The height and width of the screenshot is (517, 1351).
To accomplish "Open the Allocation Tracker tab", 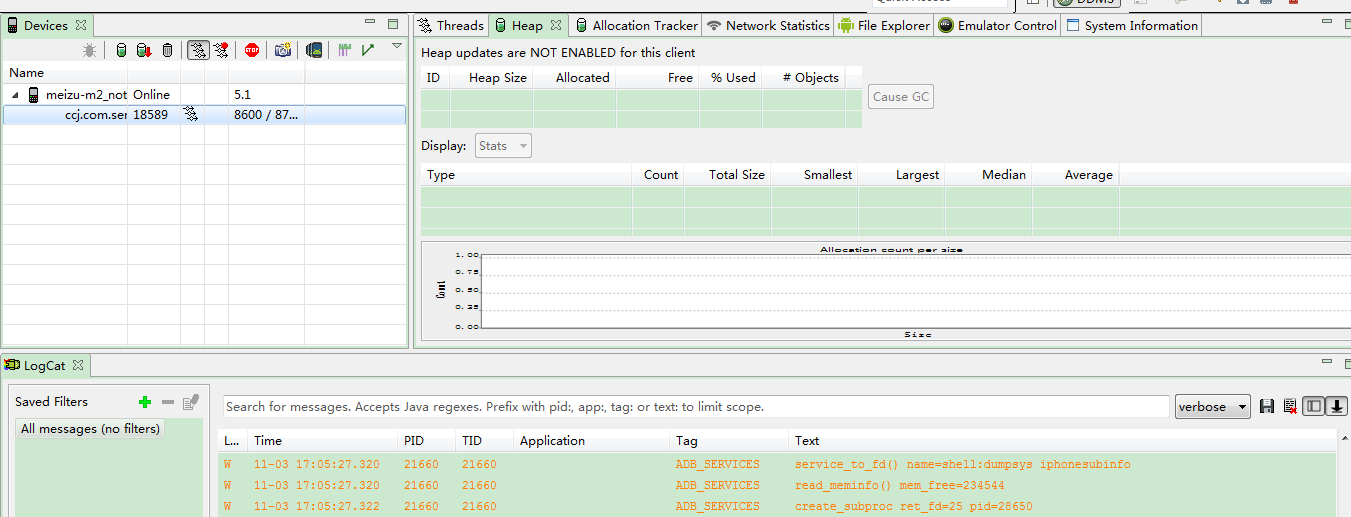I will [x=636, y=26].
